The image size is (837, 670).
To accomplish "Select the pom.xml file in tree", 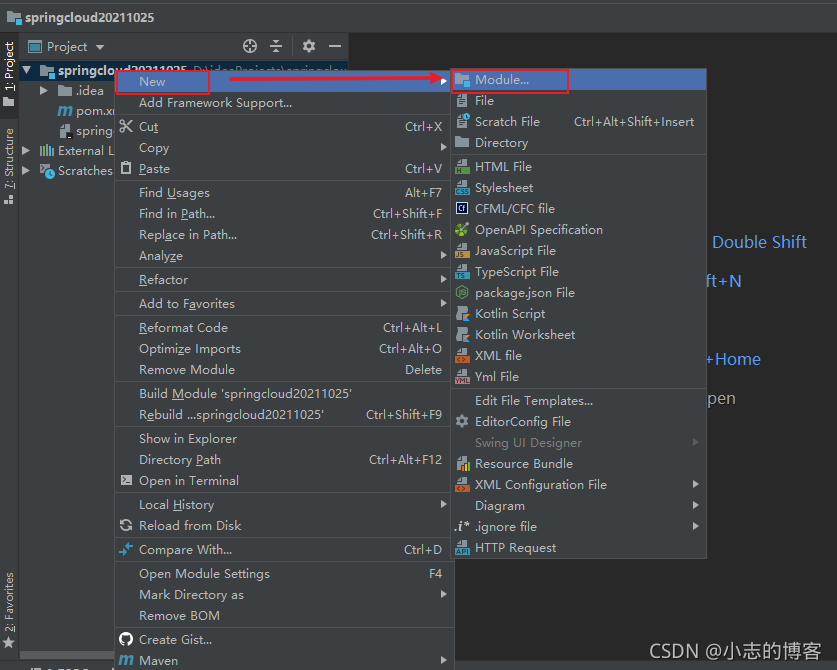I will (85, 111).
